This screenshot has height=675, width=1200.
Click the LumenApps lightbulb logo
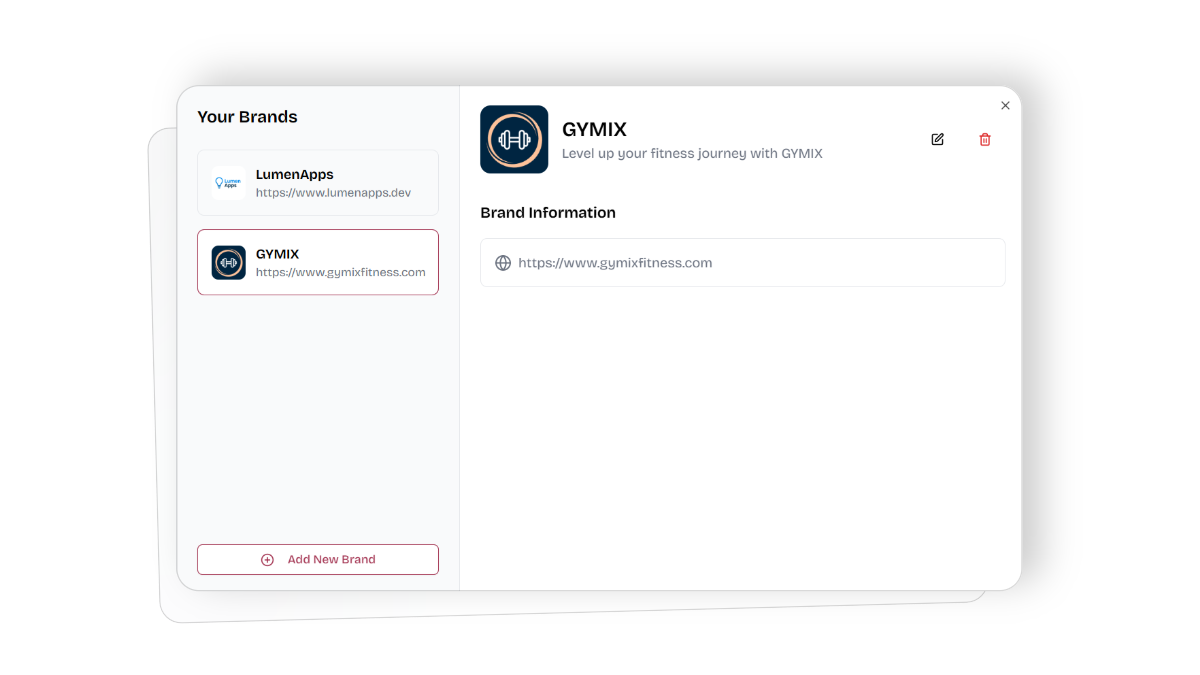coord(229,183)
